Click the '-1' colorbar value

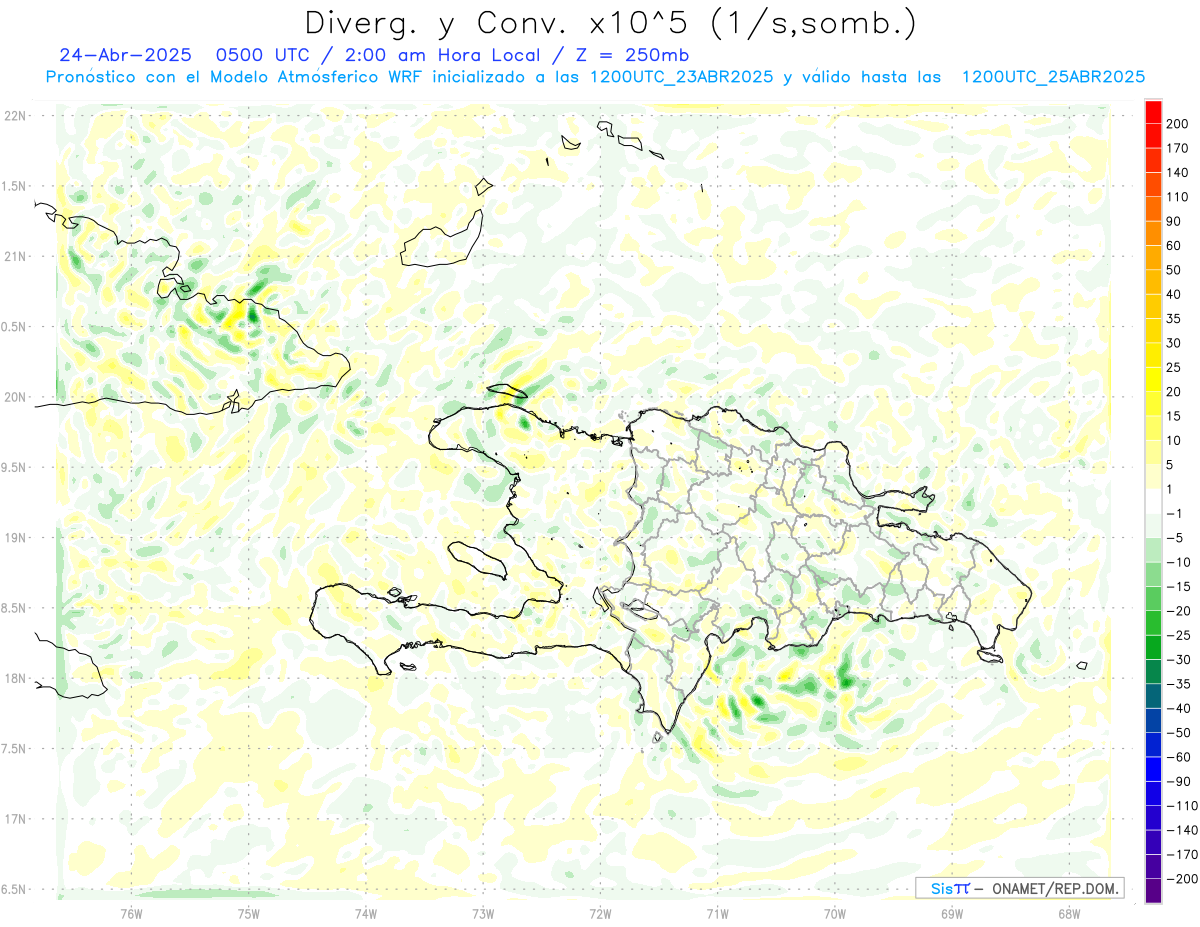click(1174, 514)
